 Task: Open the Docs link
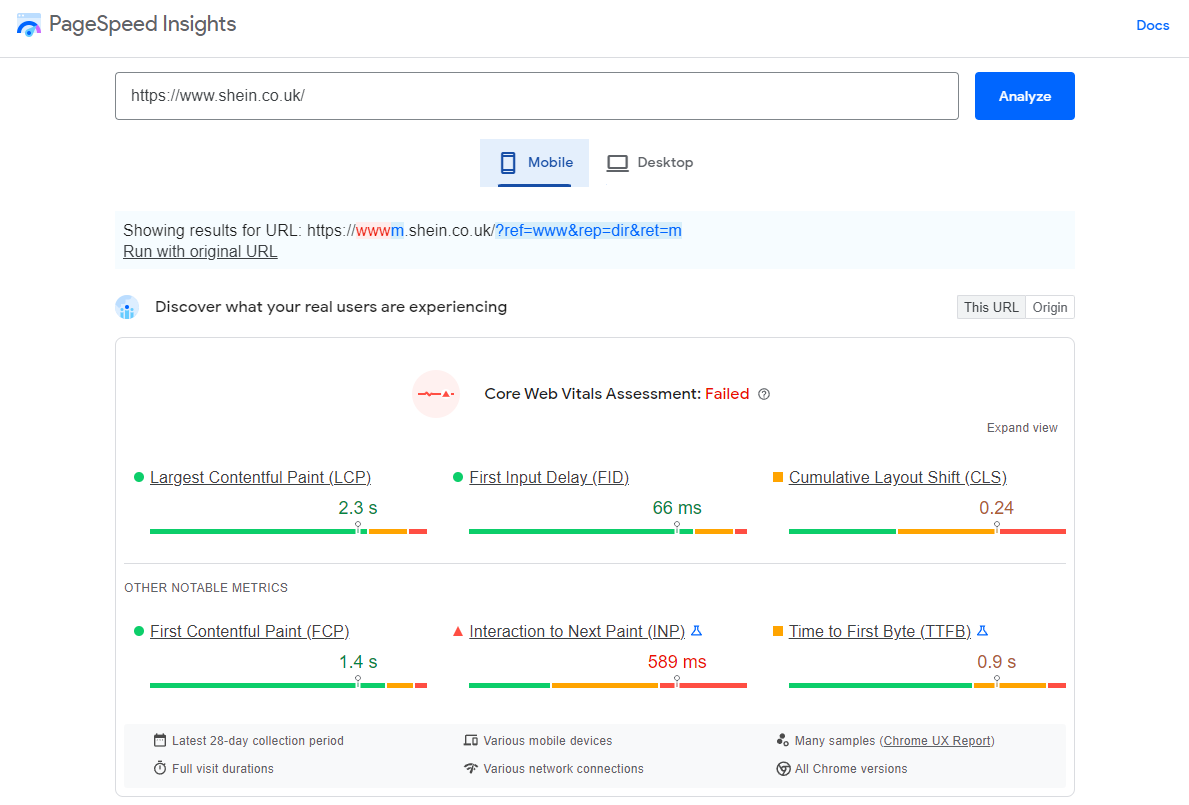(1153, 26)
